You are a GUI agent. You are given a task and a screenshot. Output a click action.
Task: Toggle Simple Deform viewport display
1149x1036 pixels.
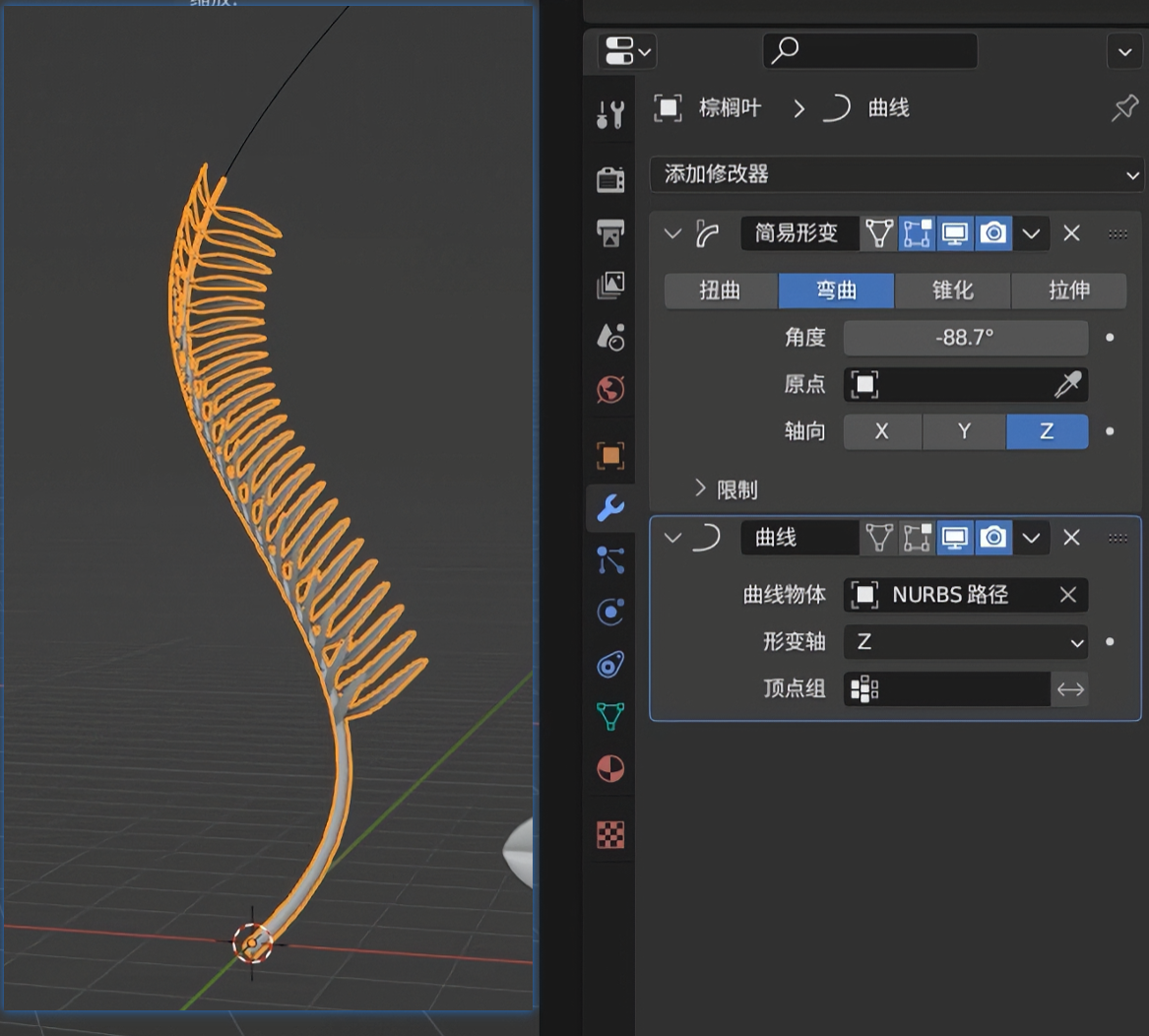(954, 233)
